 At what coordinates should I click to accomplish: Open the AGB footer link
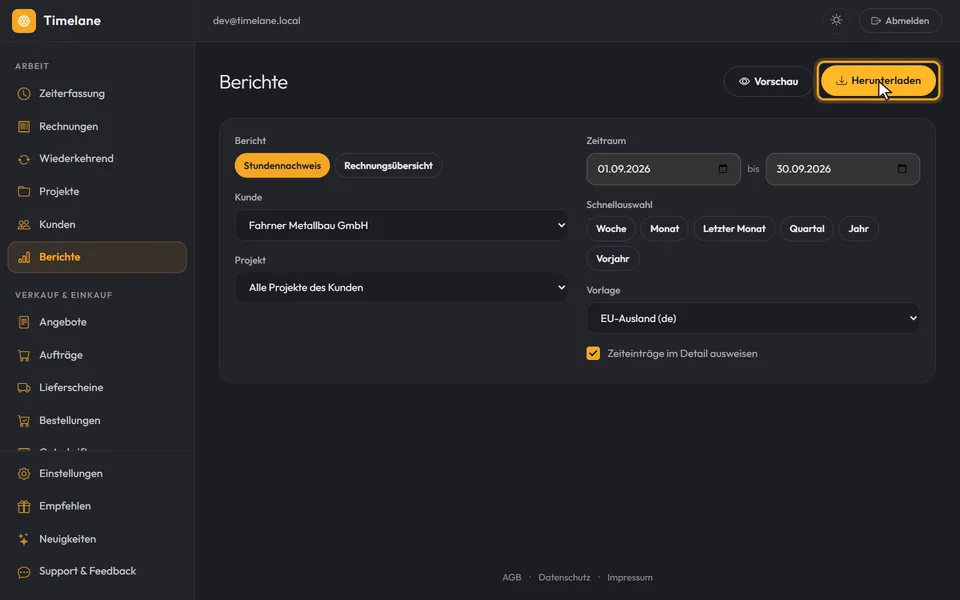pos(512,577)
